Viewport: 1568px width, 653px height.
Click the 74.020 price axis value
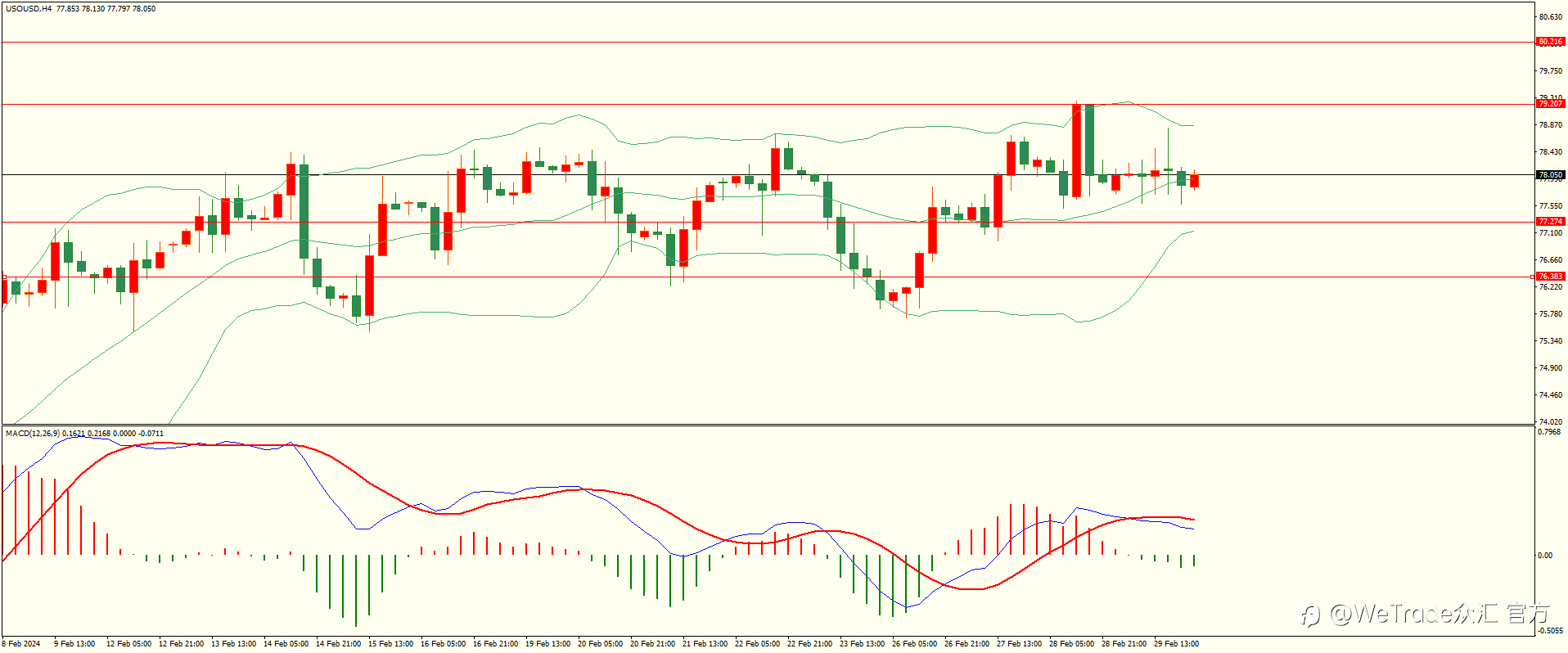pyautogui.click(x=1550, y=422)
